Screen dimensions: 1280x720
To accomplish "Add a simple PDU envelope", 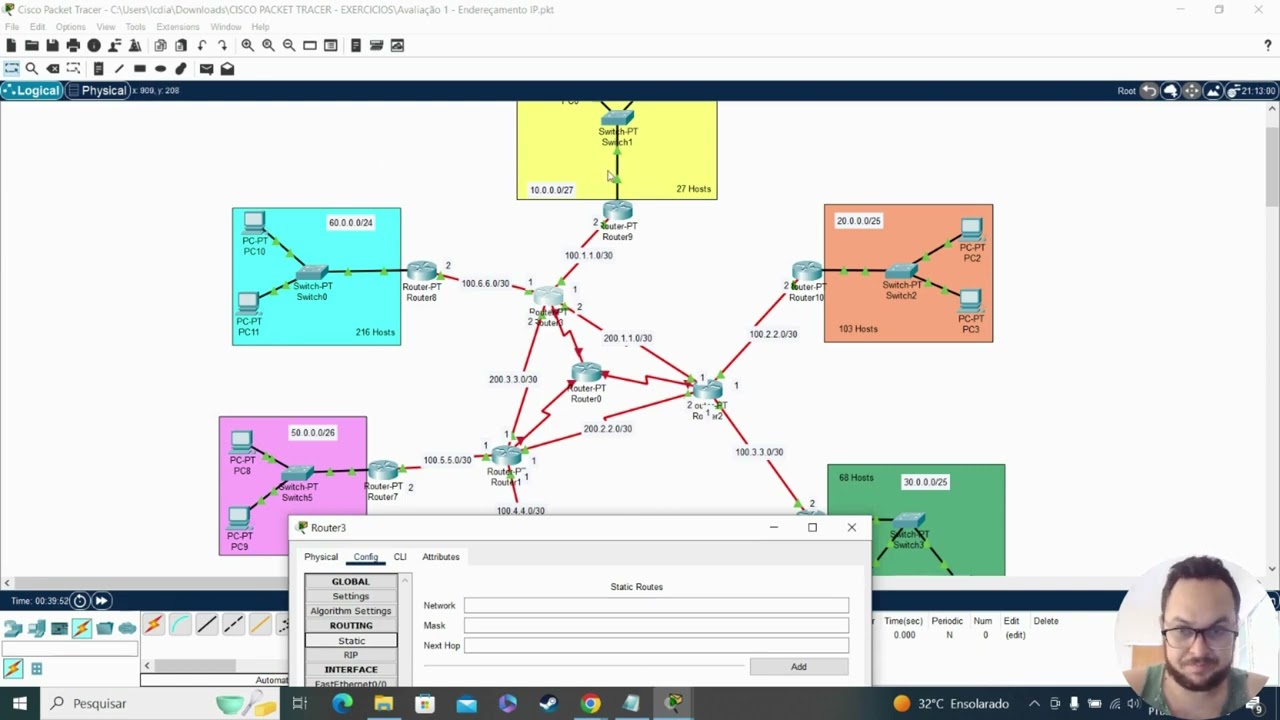I will (206, 69).
